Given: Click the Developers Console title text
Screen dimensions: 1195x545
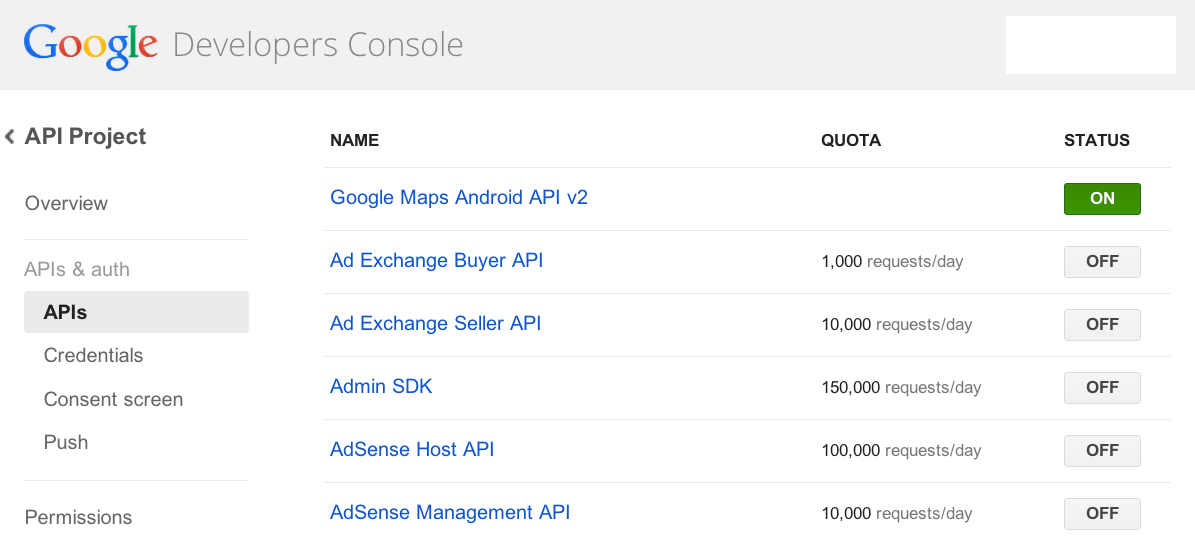Looking at the screenshot, I should coord(318,45).
